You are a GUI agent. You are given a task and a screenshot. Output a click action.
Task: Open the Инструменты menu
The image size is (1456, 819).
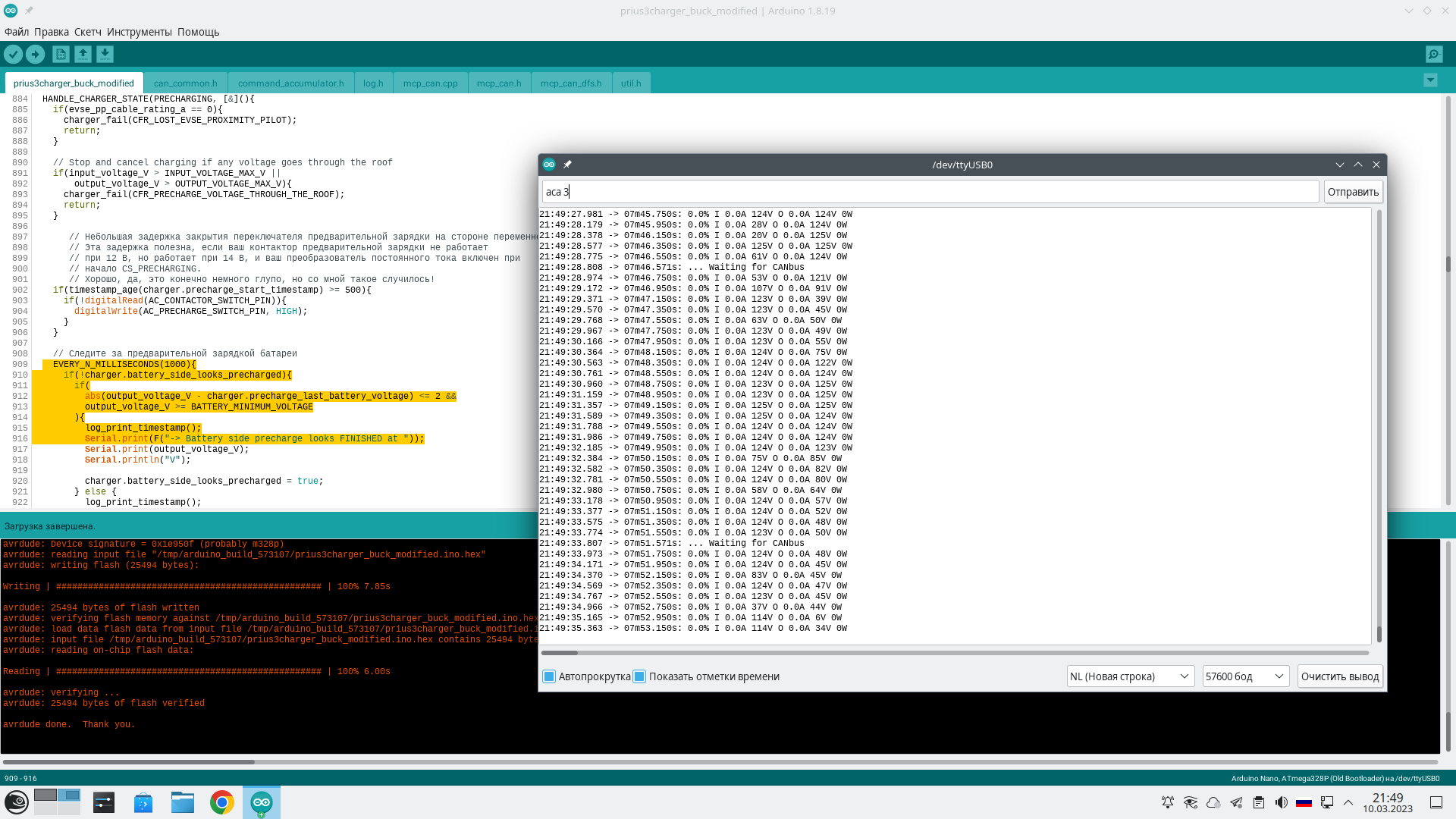click(x=139, y=32)
